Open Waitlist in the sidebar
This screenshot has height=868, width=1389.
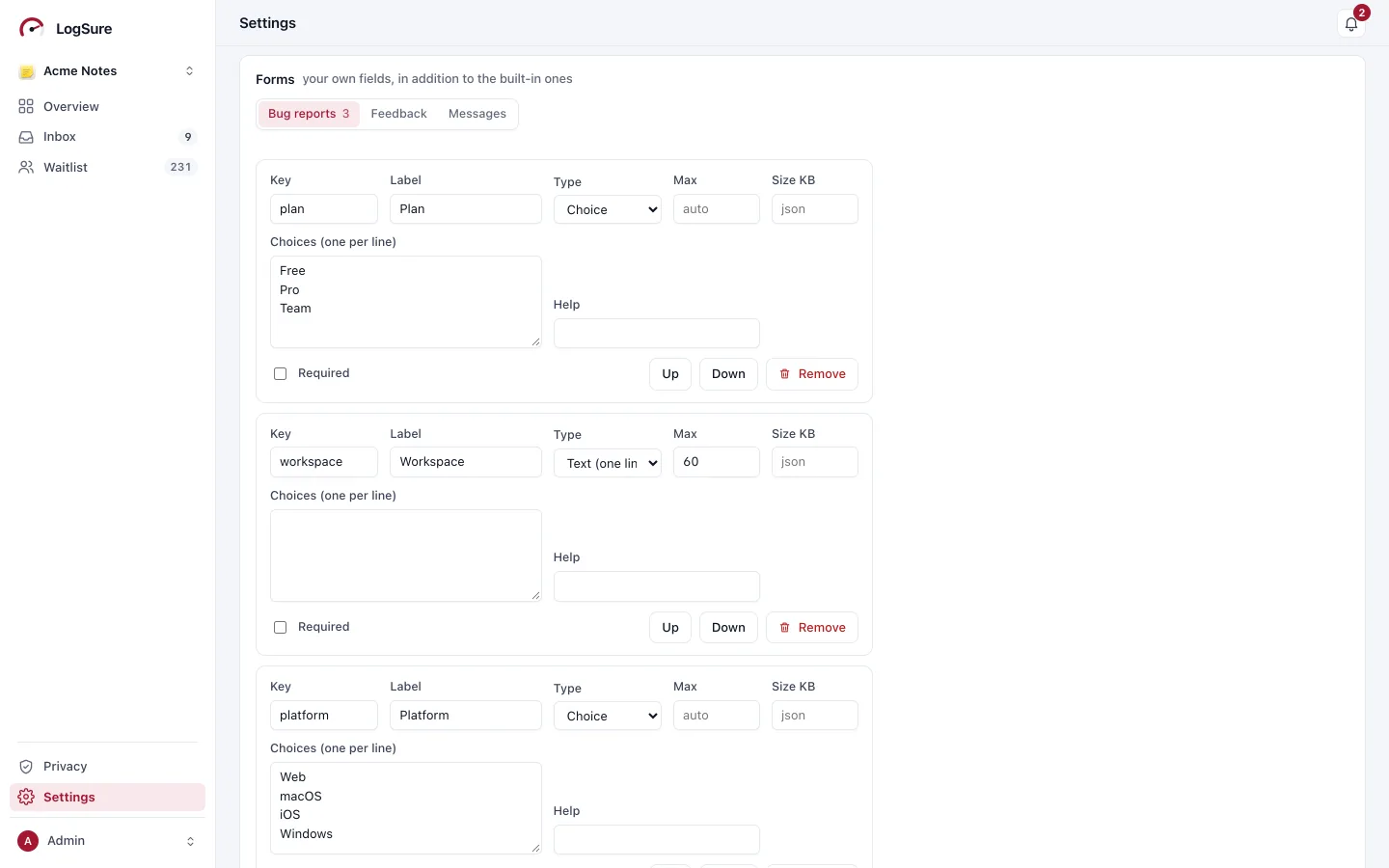107,167
